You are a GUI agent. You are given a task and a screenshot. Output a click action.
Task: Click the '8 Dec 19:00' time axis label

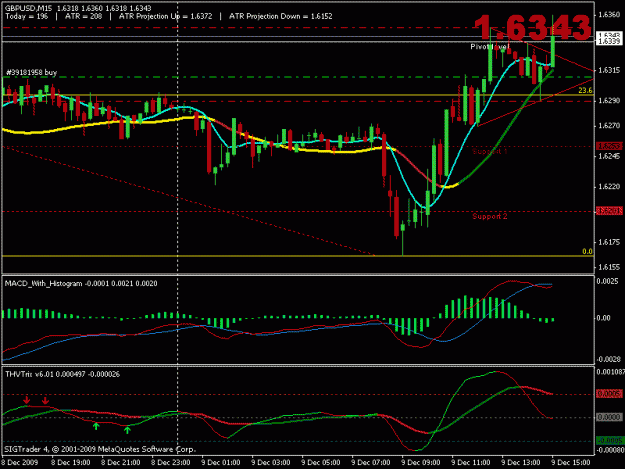pyautogui.click(x=71, y=462)
